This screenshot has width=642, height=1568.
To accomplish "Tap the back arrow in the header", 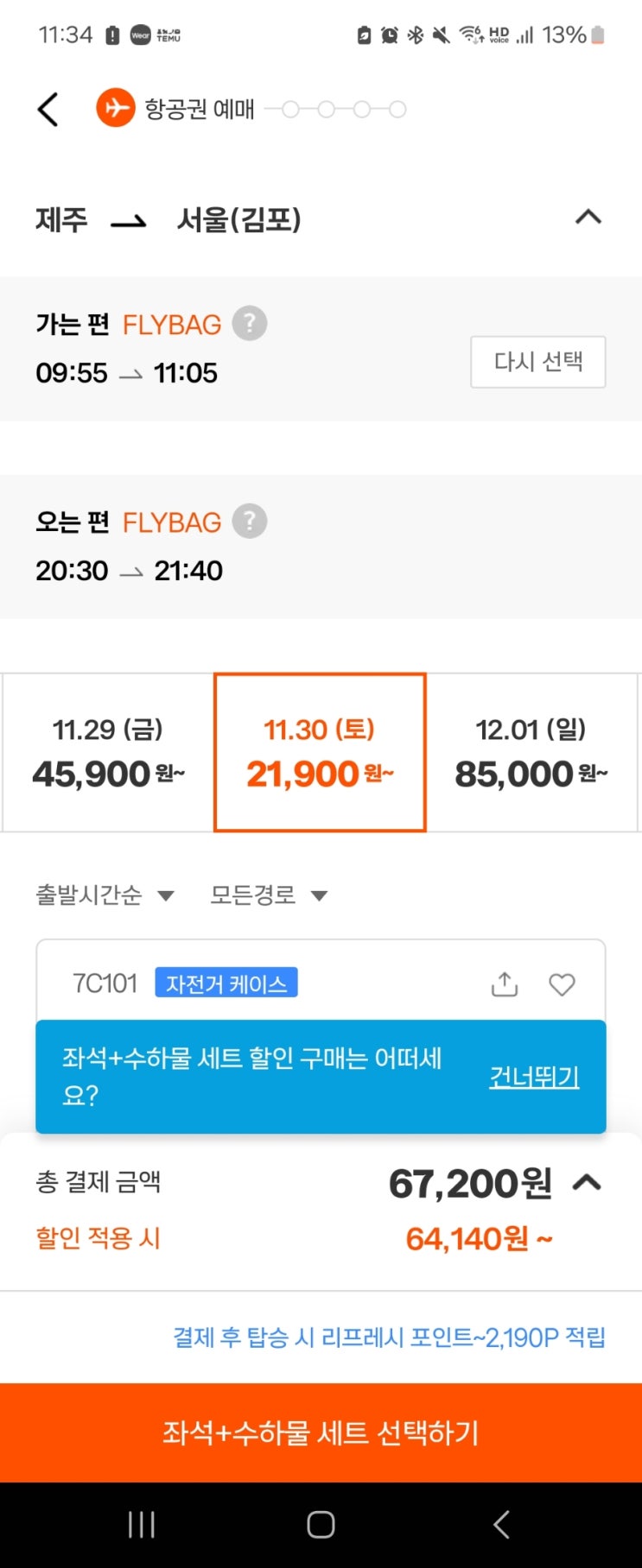I will click(x=48, y=110).
